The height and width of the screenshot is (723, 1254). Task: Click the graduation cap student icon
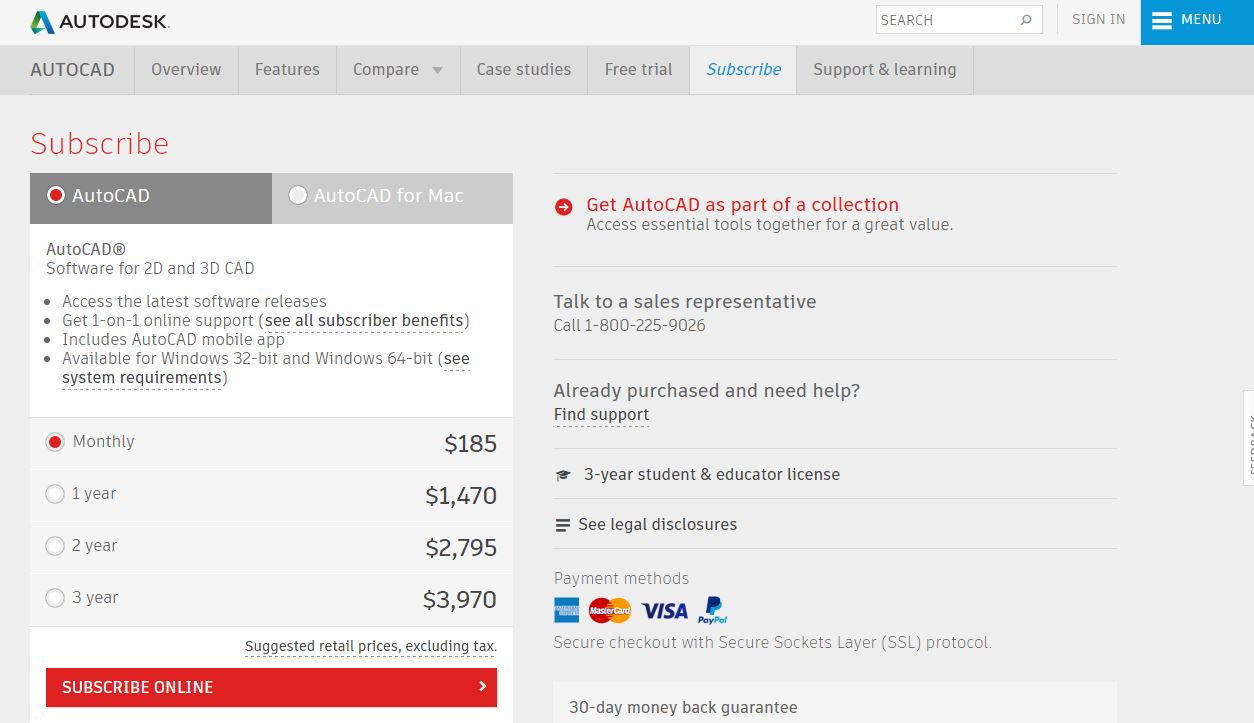(563, 475)
